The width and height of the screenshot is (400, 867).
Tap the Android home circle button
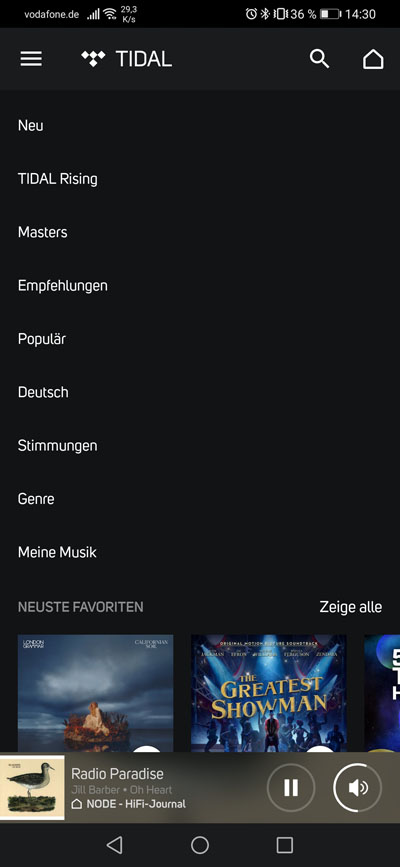(x=200, y=844)
